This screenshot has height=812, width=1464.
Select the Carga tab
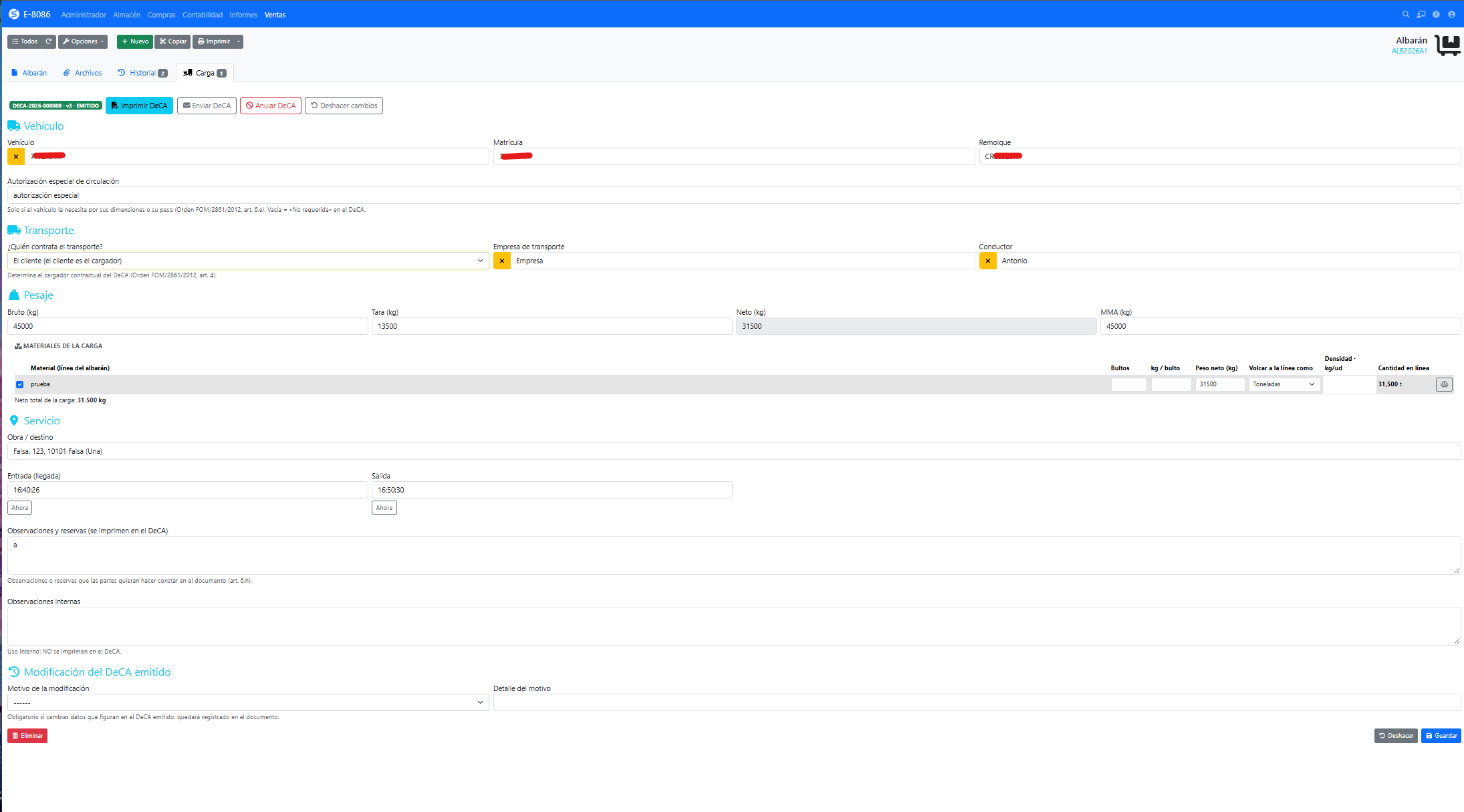pos(205,73)
